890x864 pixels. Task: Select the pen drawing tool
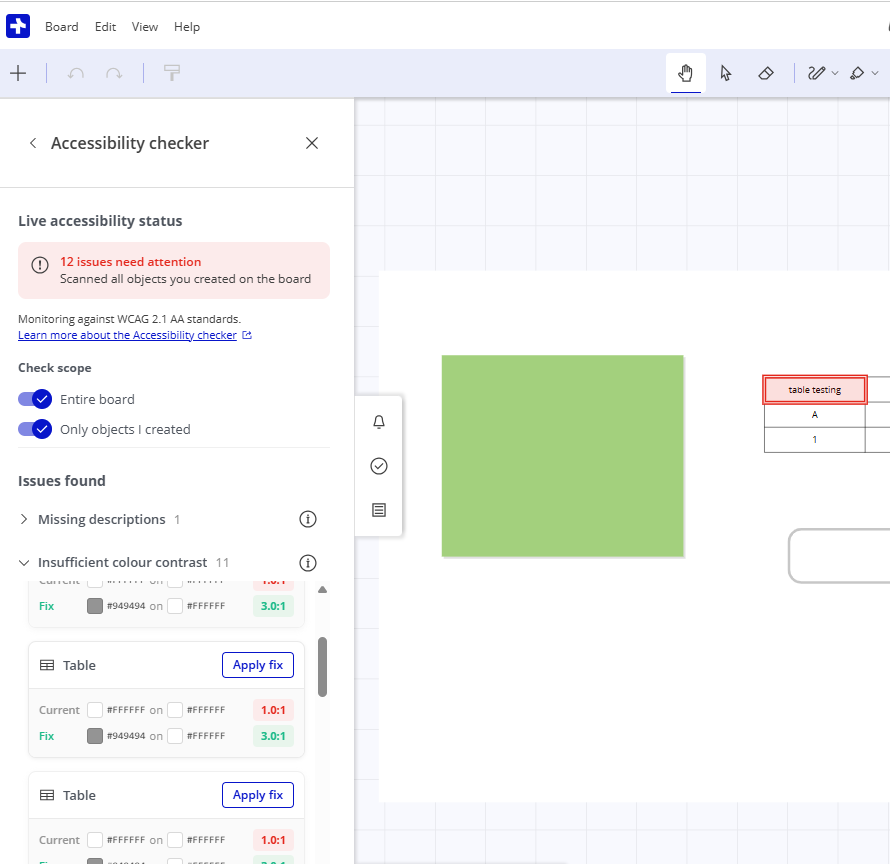816,73
